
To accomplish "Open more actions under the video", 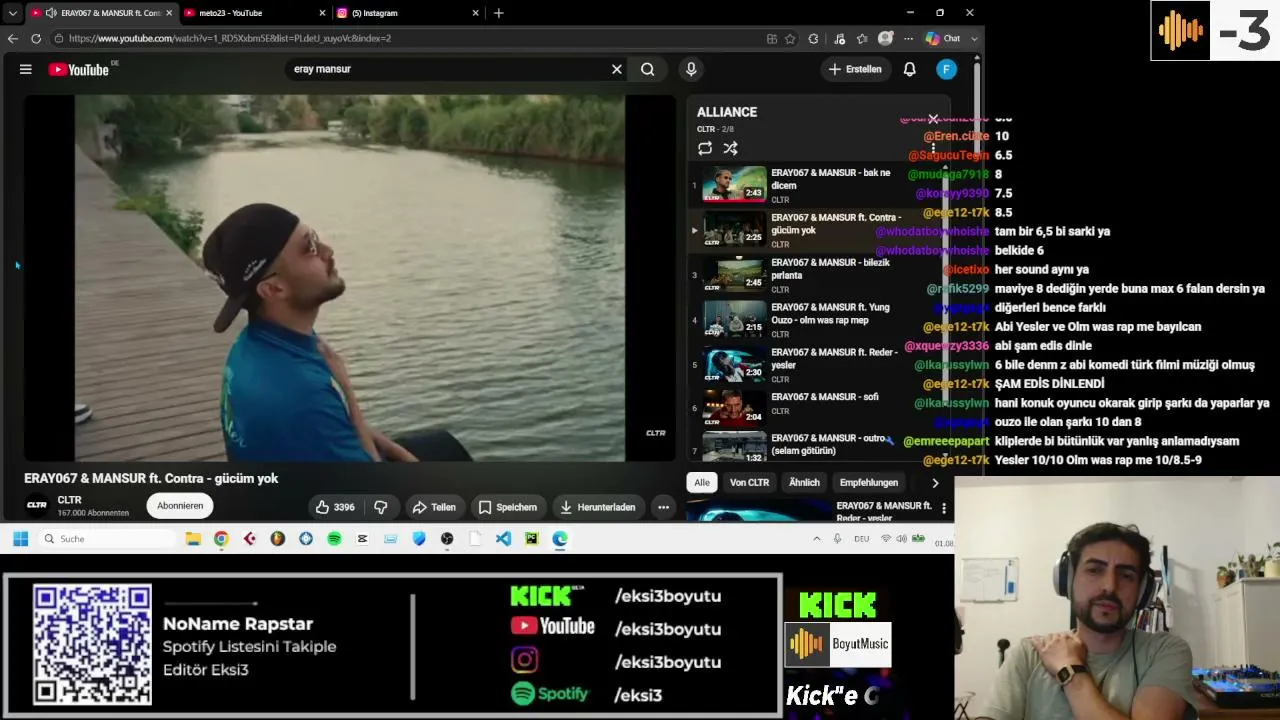I will coord(663,507).
